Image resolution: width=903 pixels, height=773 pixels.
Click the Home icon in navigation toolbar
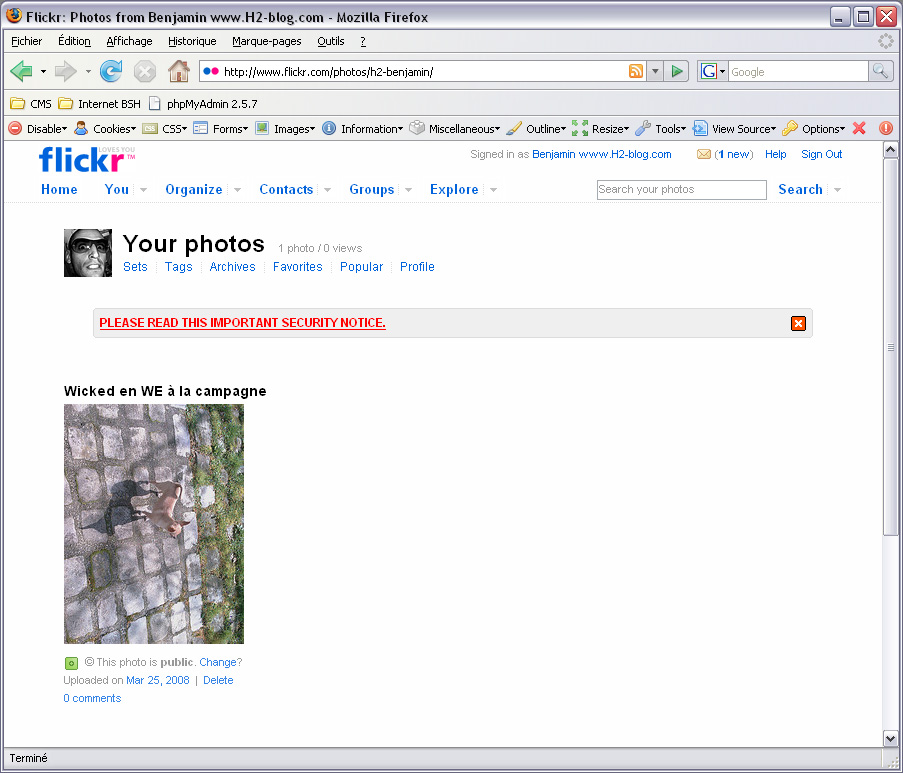coord(178,71)
